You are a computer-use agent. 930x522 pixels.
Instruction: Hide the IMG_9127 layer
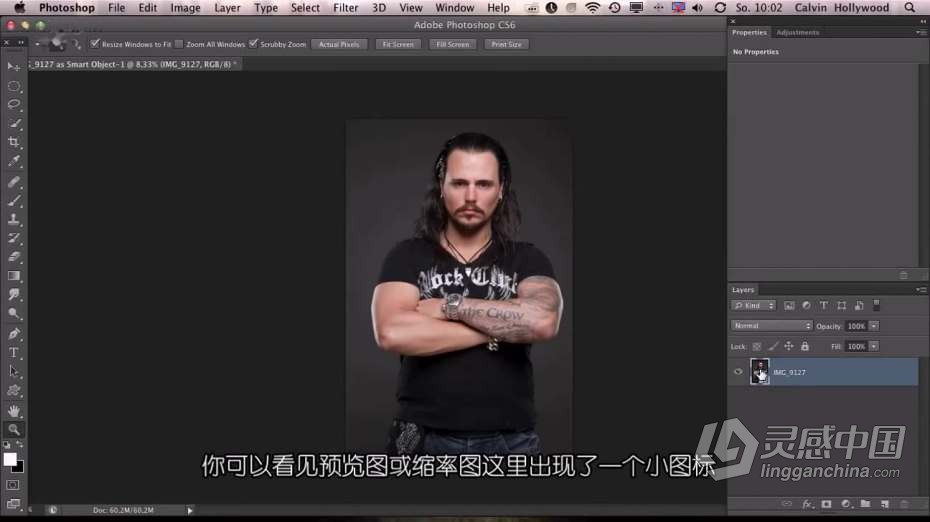coord(738,372)
